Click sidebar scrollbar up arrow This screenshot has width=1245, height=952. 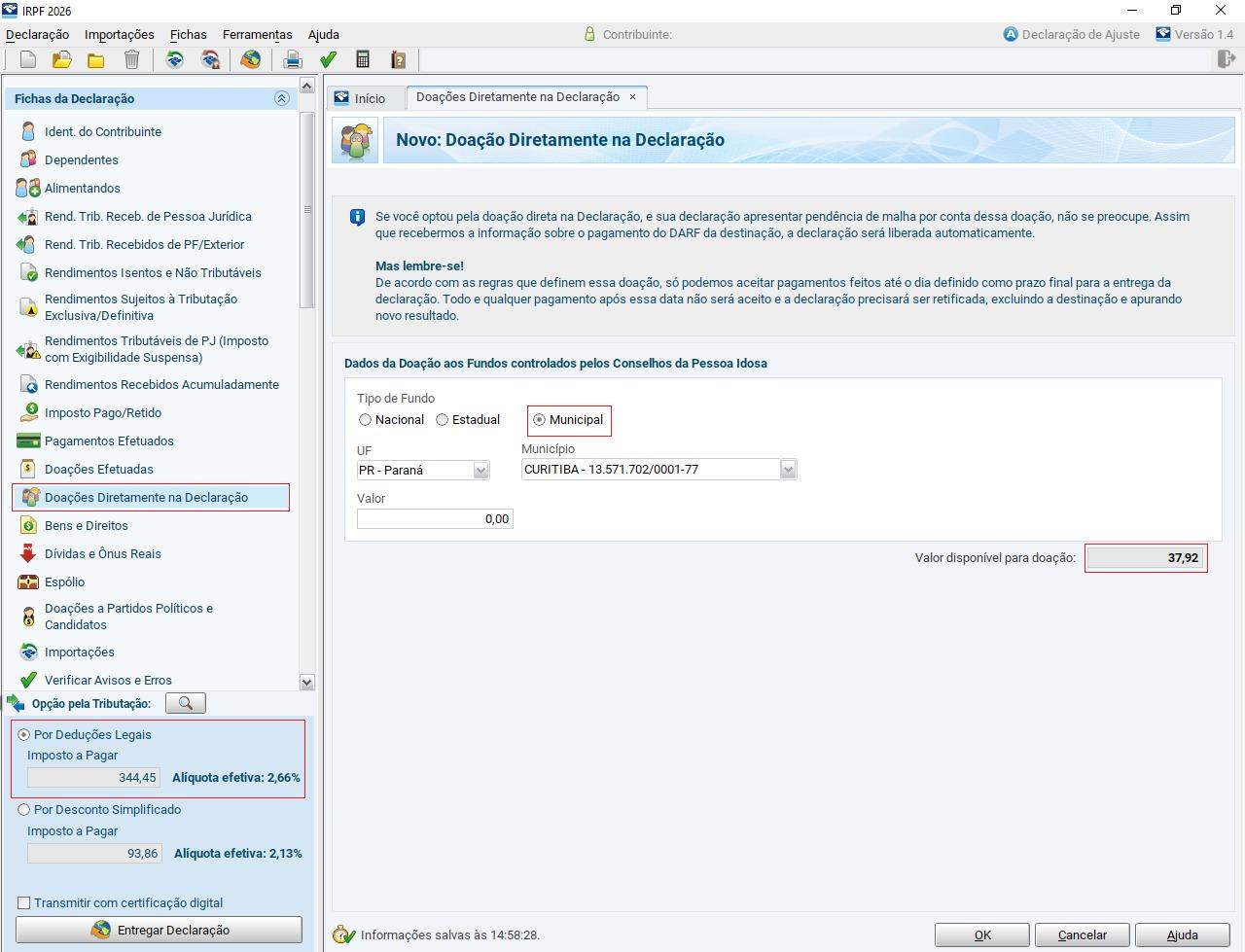(307, 86)
